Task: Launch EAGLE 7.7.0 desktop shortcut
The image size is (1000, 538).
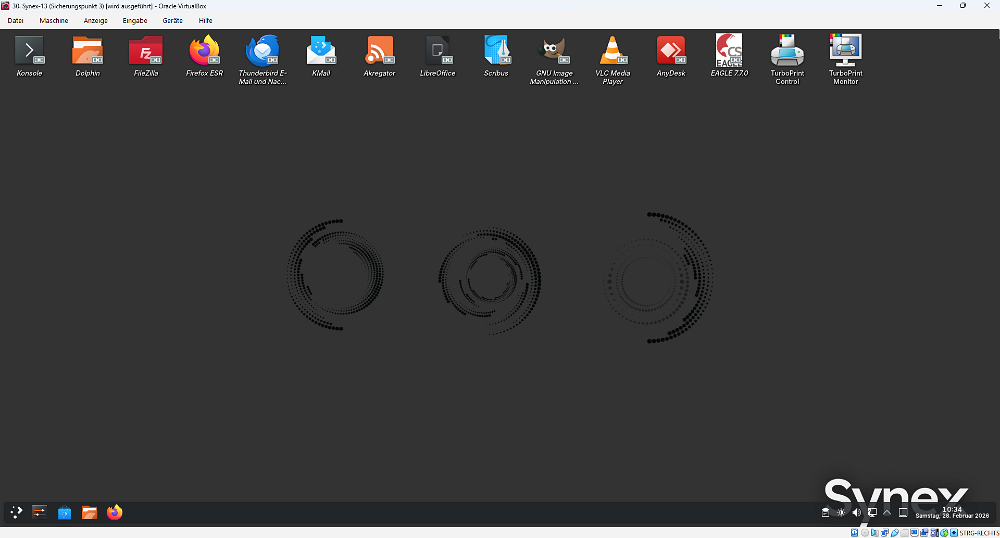Action: (x=729, y=51)
